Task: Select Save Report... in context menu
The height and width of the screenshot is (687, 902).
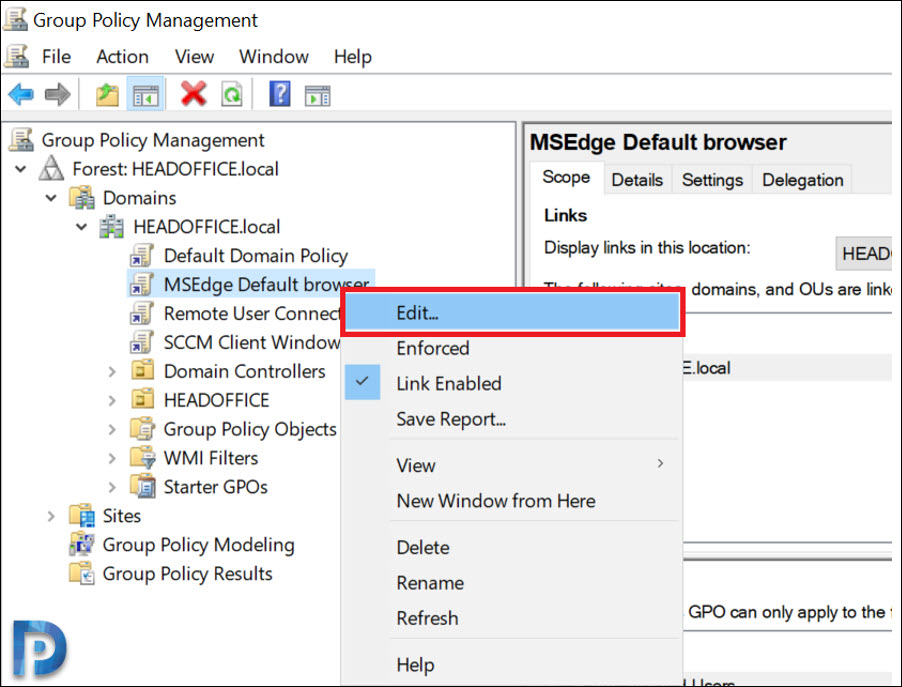Action: click(451, 419)
